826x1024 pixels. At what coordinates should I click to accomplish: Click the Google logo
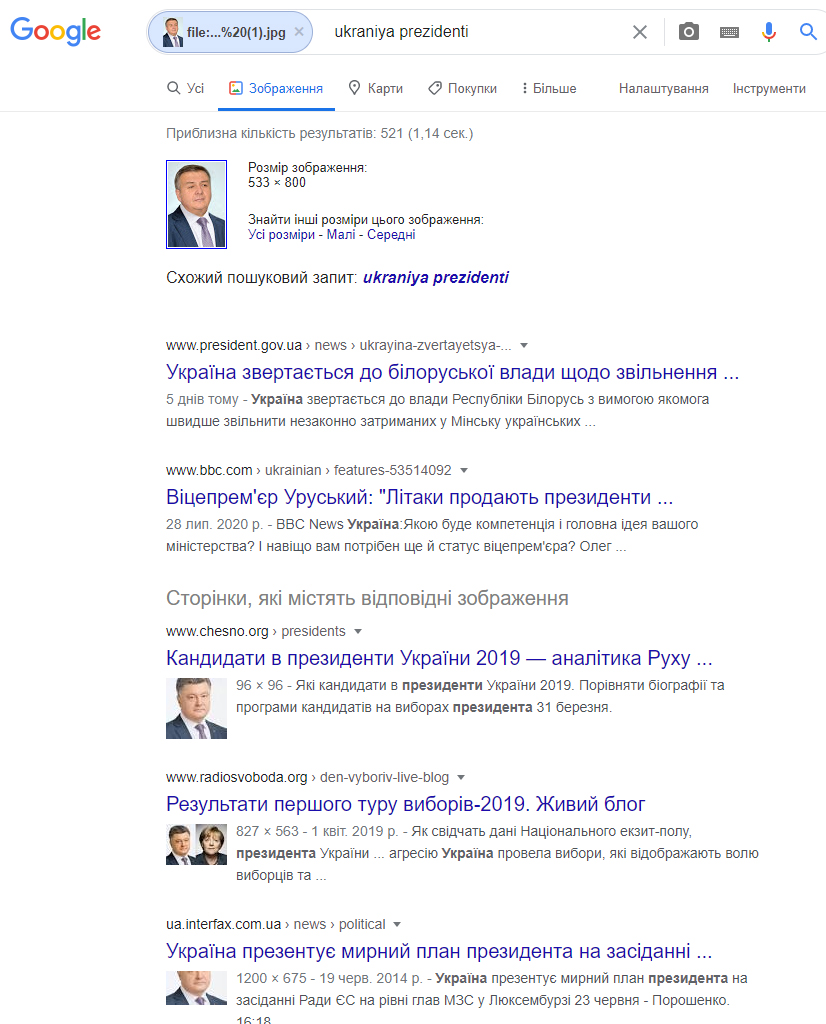click(56, 31)
